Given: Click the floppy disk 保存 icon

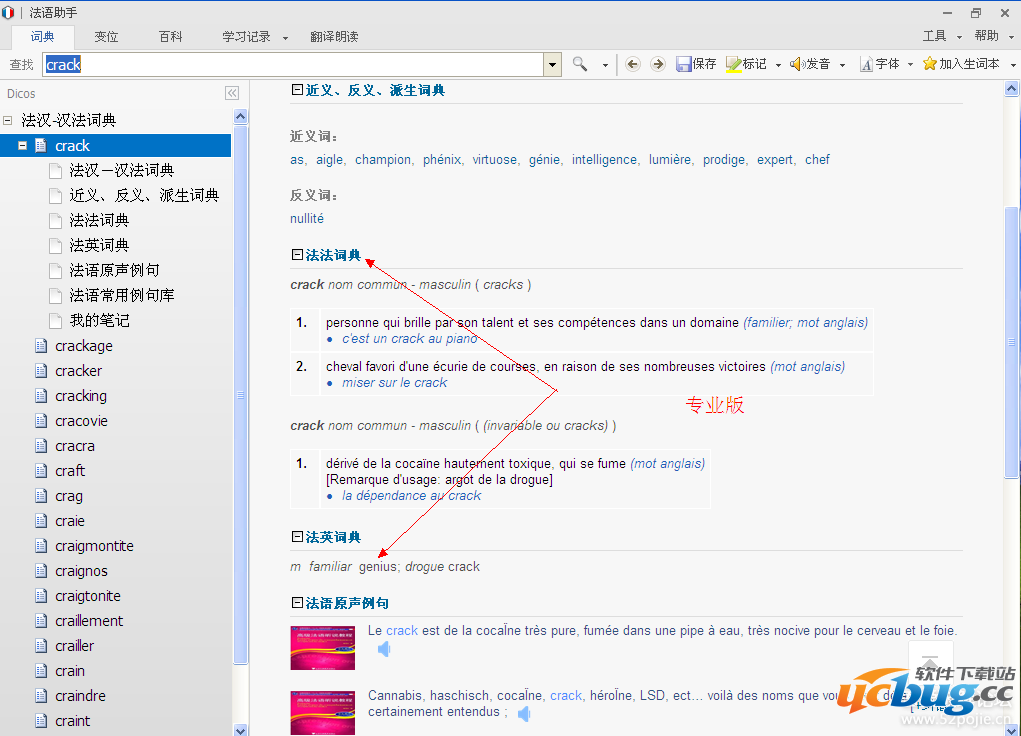Looking at the screenshot, I should [684, 64].
